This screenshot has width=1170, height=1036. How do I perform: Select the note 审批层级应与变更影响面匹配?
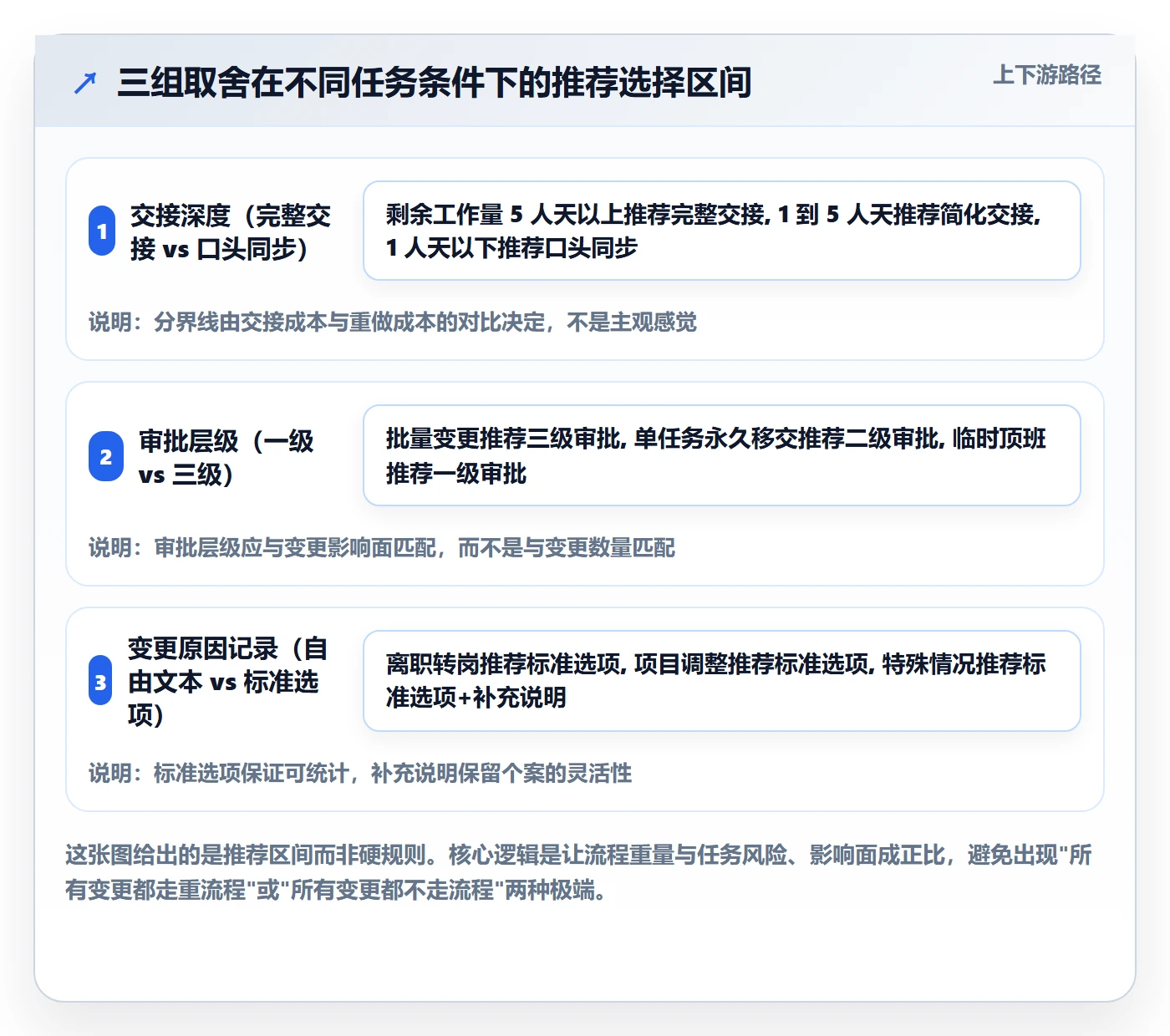point(382,547)
